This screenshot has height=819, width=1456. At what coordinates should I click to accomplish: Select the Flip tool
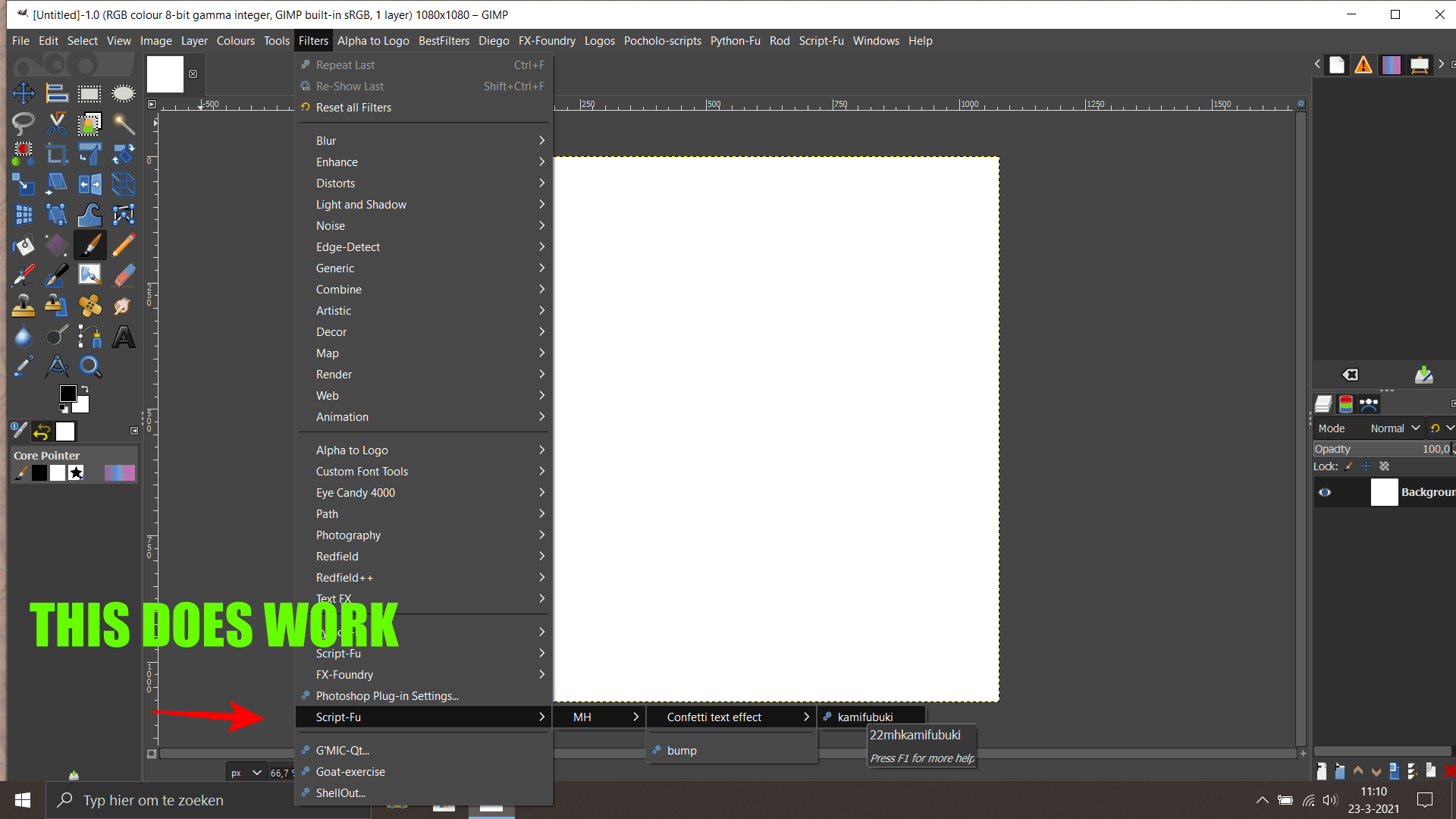[x=89, y=184]
